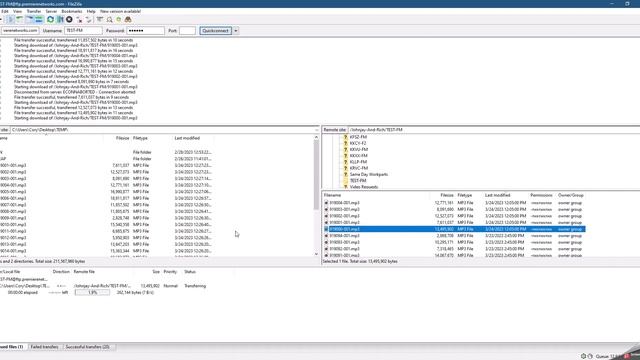Click the local list scroll up arrow
Viewport: 640px width, 360px height.
pyautogui.click(x=316, y=138)
